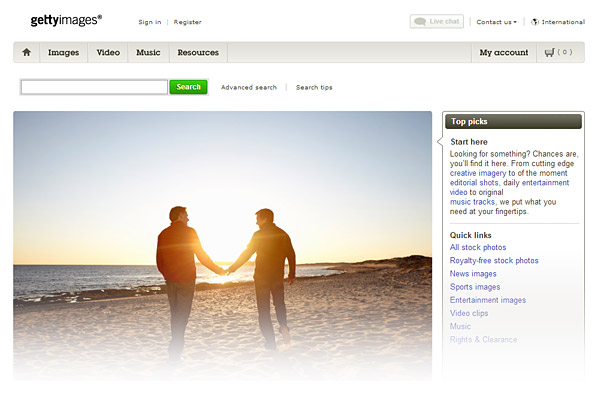600x400 pixels.
Task: Open the Resources menu
Action: pos(198,52)
